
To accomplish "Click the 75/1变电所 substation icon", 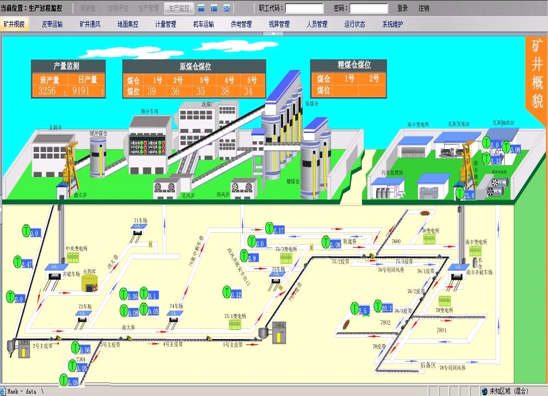I will 235,325.
